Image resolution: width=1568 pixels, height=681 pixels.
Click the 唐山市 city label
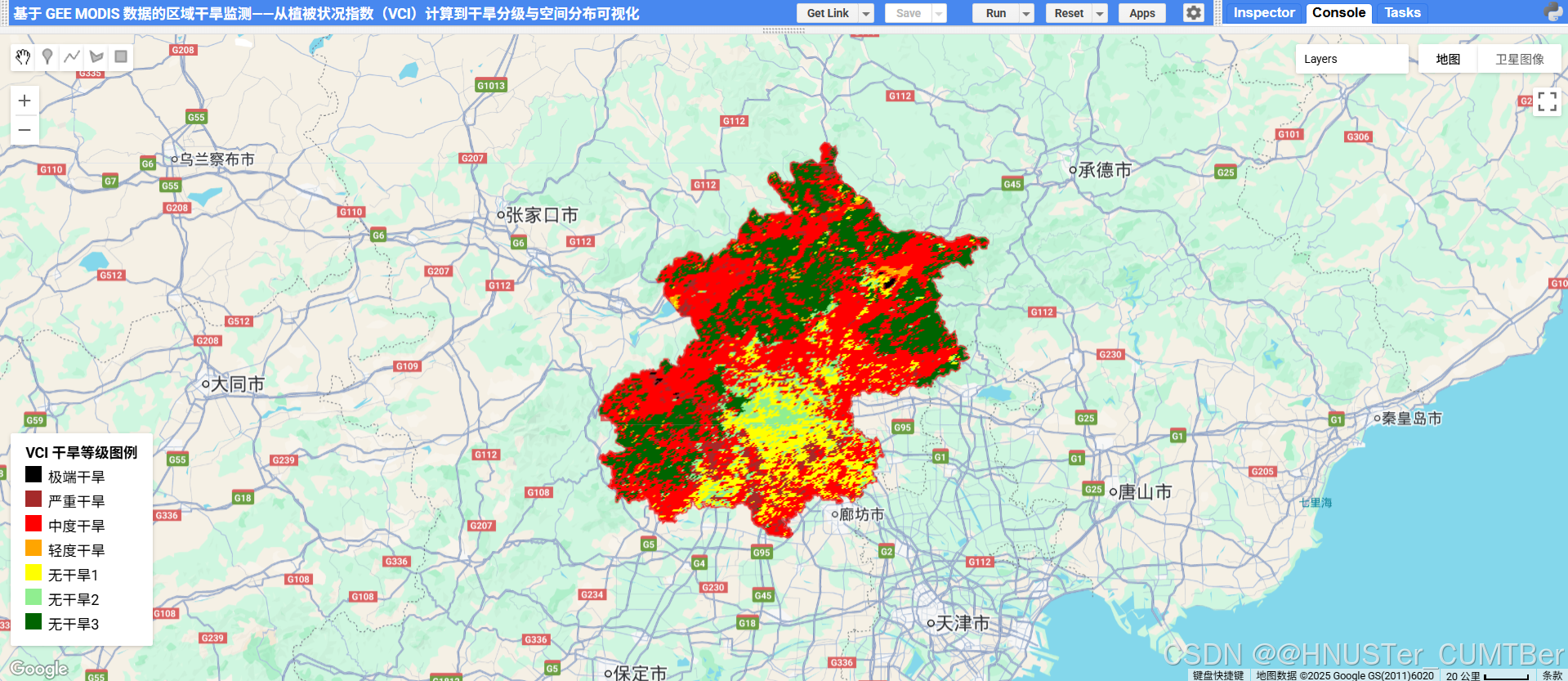coord(1145,492)
